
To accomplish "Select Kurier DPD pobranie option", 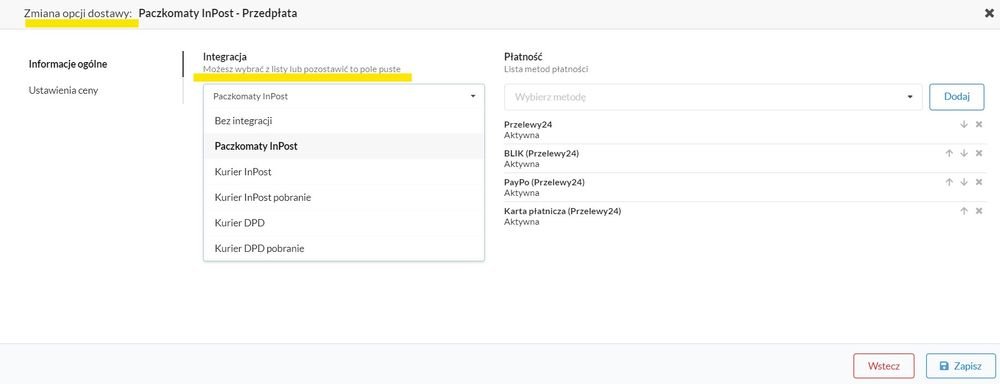I will click(344, 249).
